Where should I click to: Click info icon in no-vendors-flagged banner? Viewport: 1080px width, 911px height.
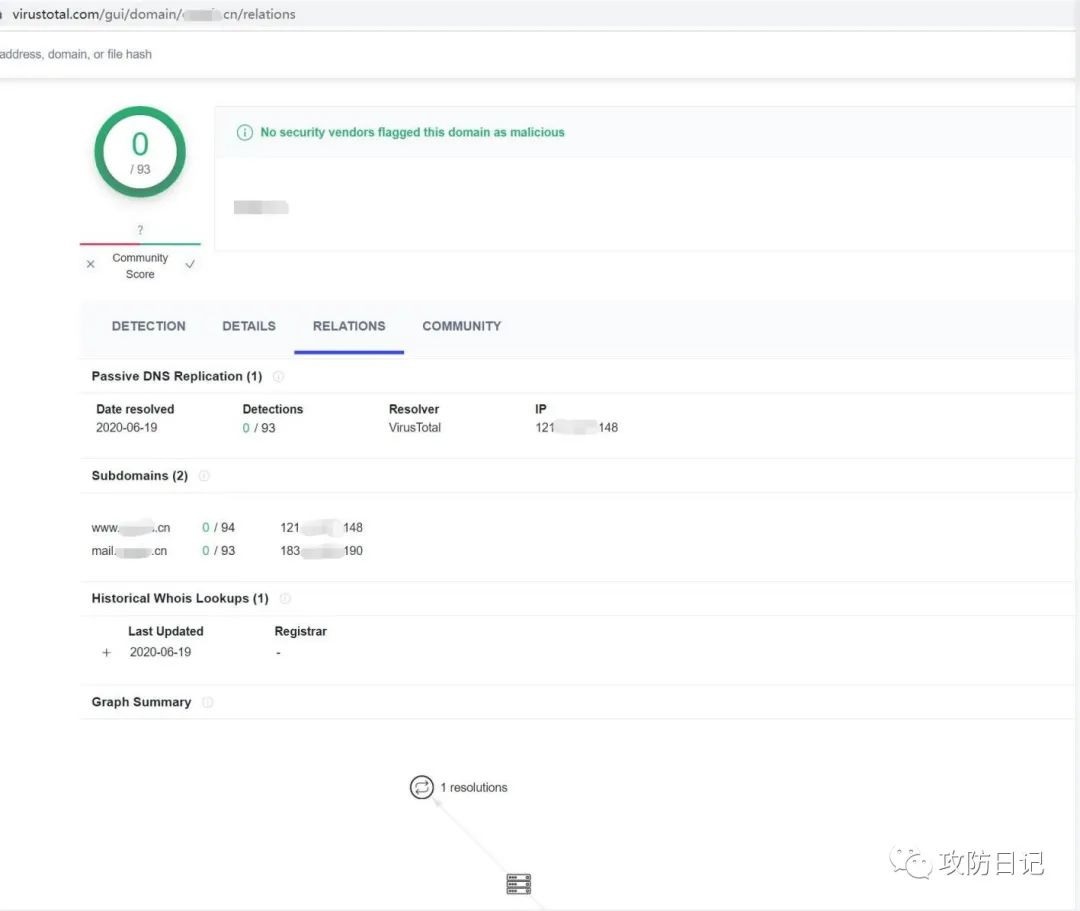[245, 132]
